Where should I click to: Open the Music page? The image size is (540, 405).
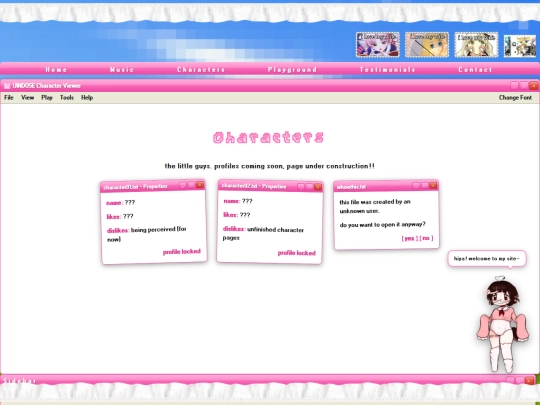(x=122, y=70)
